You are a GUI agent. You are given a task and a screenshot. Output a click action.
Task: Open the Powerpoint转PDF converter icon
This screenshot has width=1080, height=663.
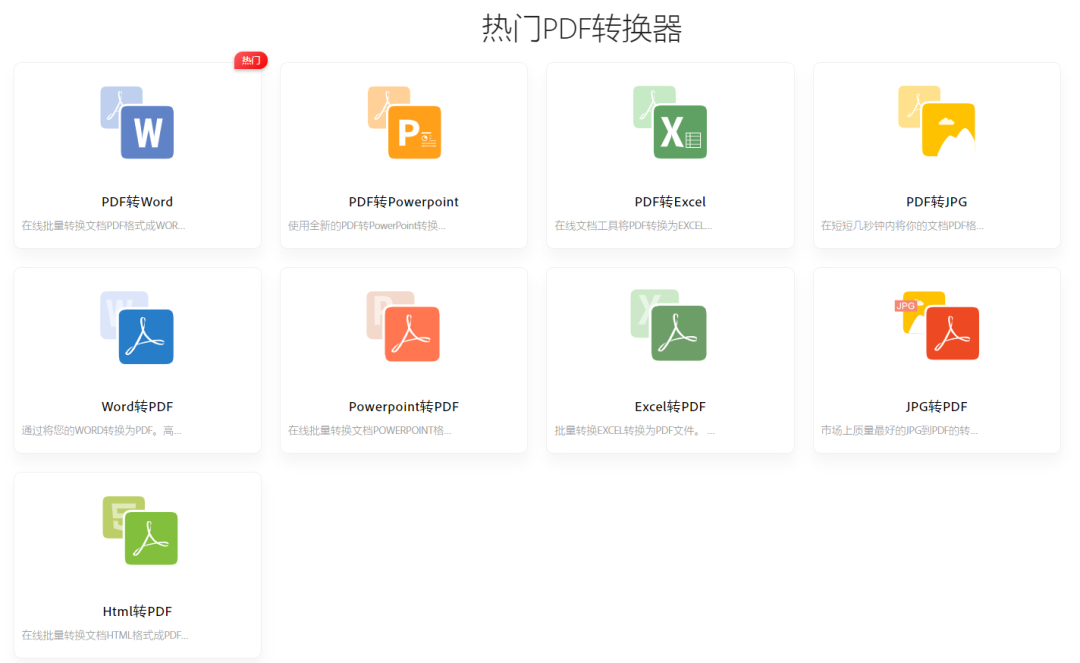click(403, 326)
